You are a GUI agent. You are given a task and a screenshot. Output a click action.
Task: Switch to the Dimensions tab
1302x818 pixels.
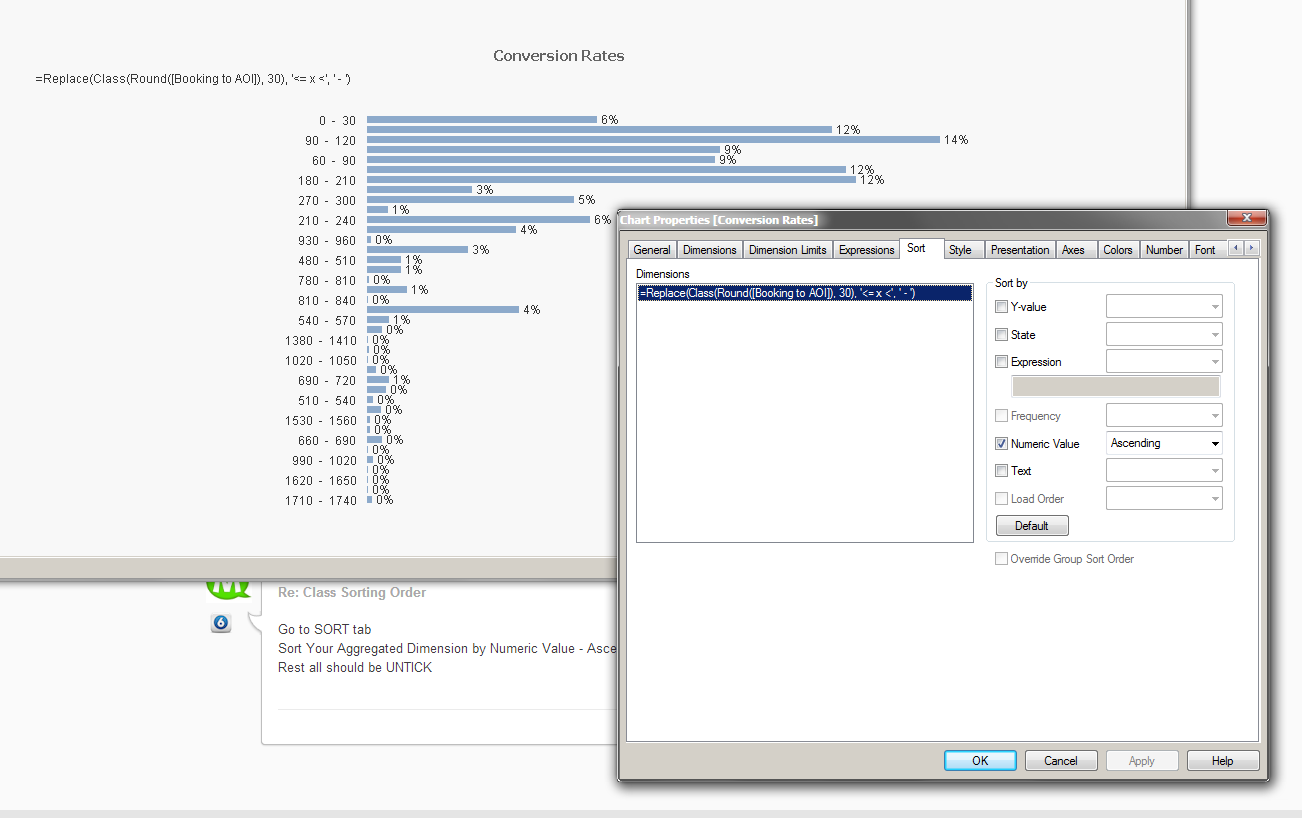point(710,250)
